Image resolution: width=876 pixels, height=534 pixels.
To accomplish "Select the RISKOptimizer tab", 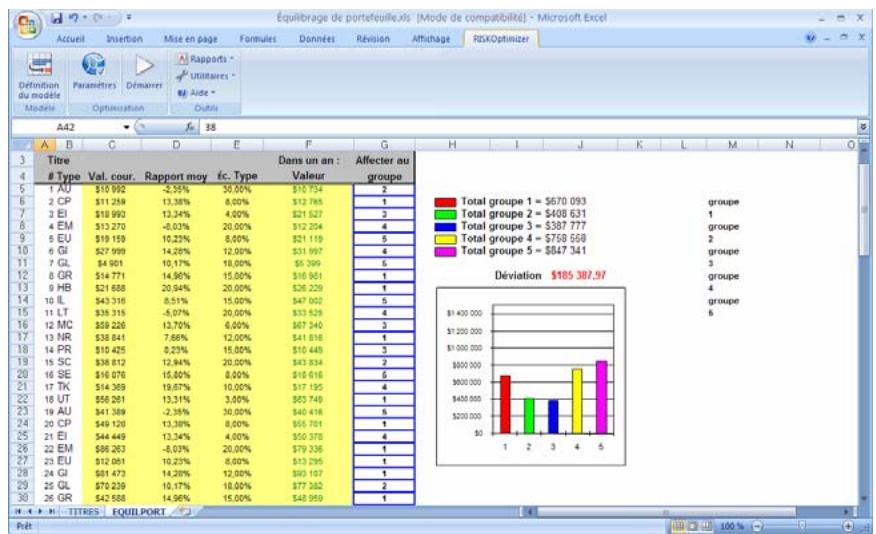I will click(x=501, y=39).
